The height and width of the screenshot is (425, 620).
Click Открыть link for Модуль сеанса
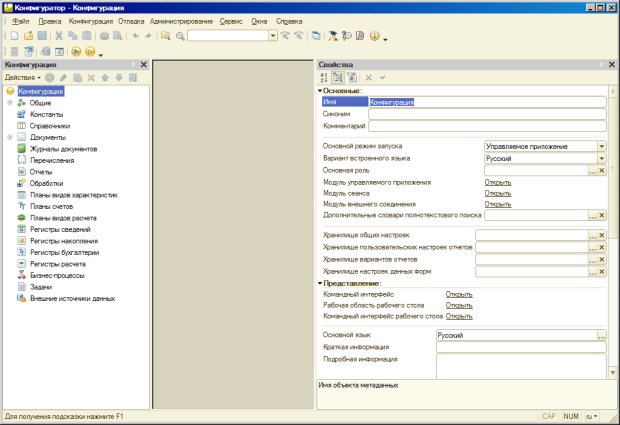click(497, 193)
